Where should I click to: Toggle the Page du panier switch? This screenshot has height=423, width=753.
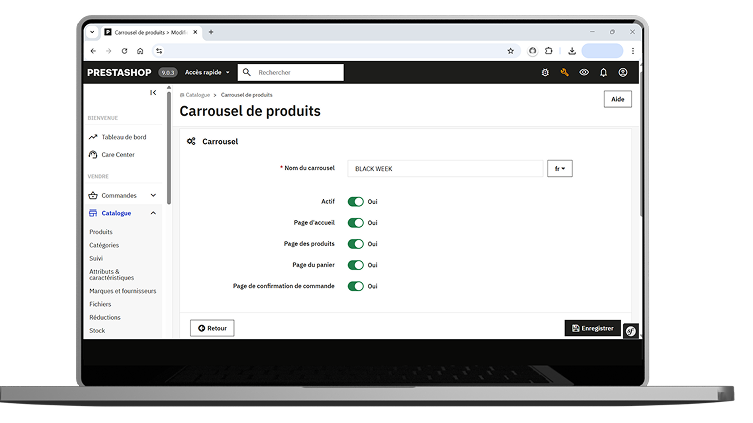(356, 265)
